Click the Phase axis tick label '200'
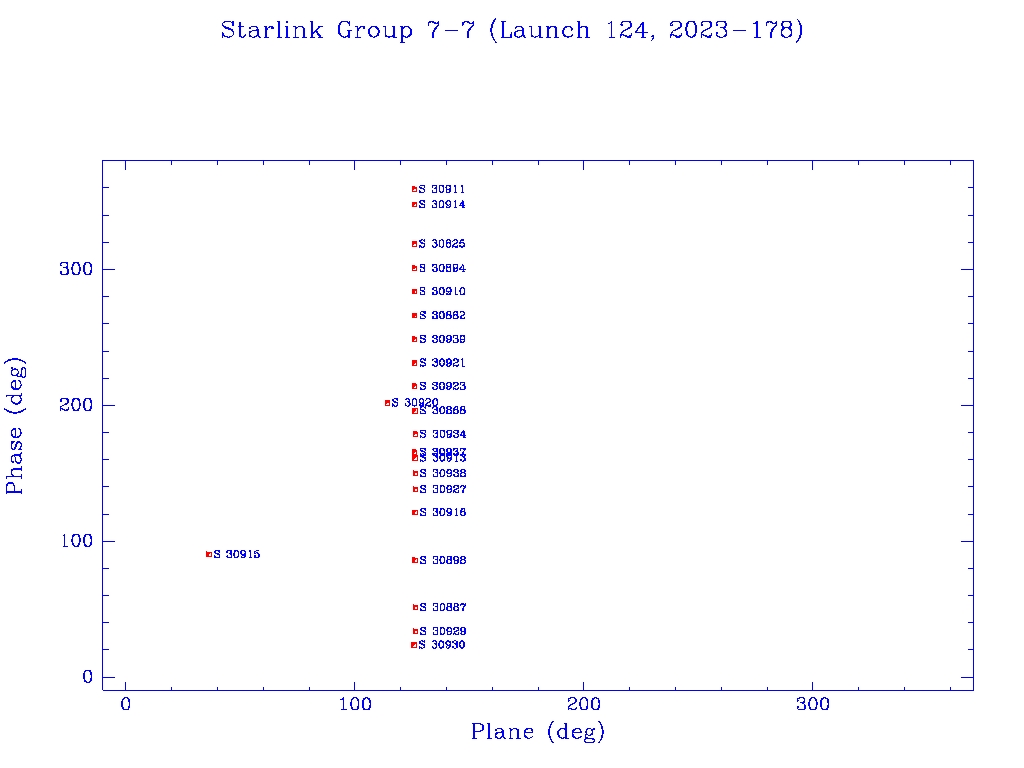 (x=76, y=405)
